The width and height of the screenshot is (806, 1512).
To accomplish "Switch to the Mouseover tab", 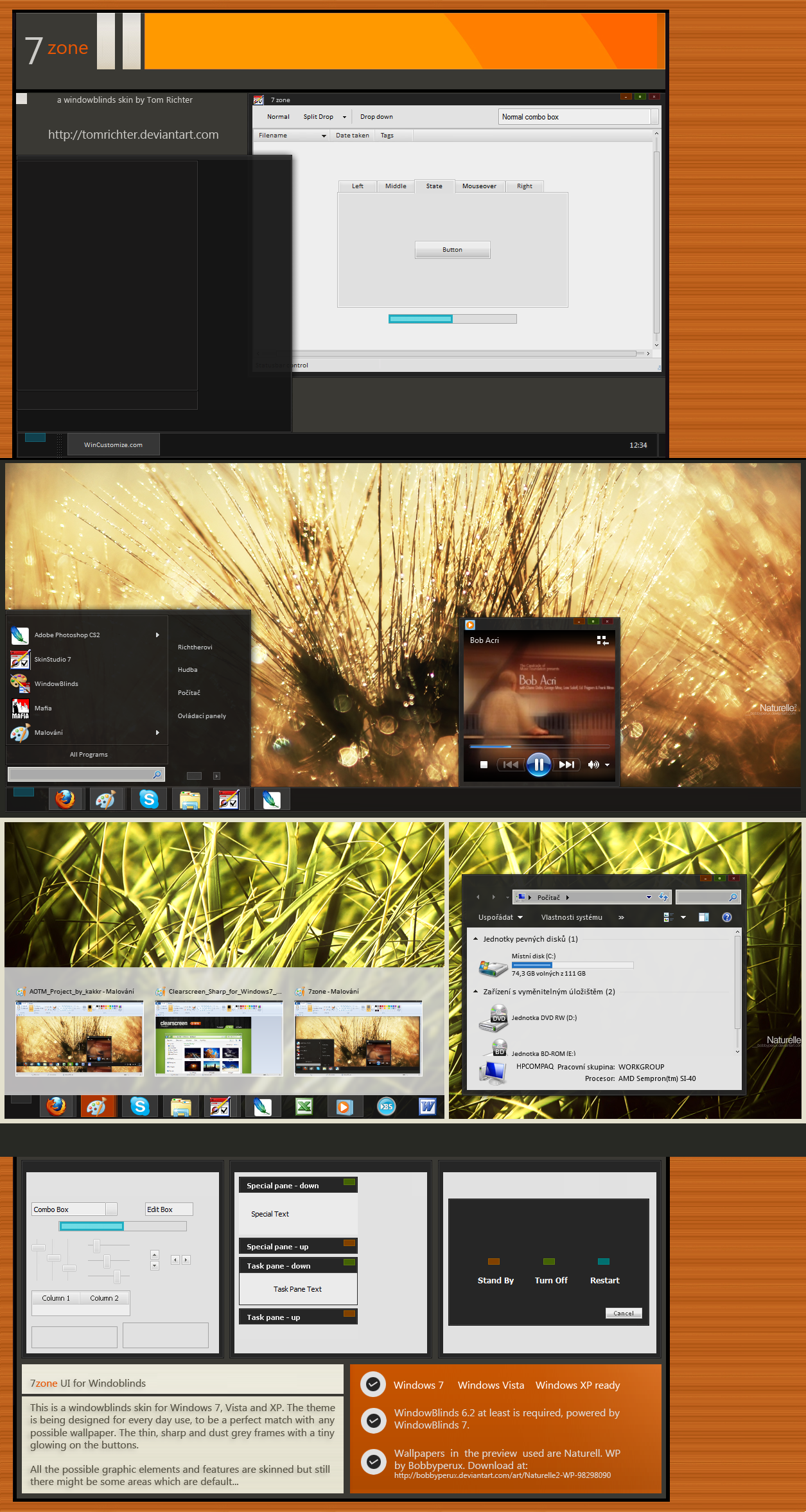I will coord(479,186).
